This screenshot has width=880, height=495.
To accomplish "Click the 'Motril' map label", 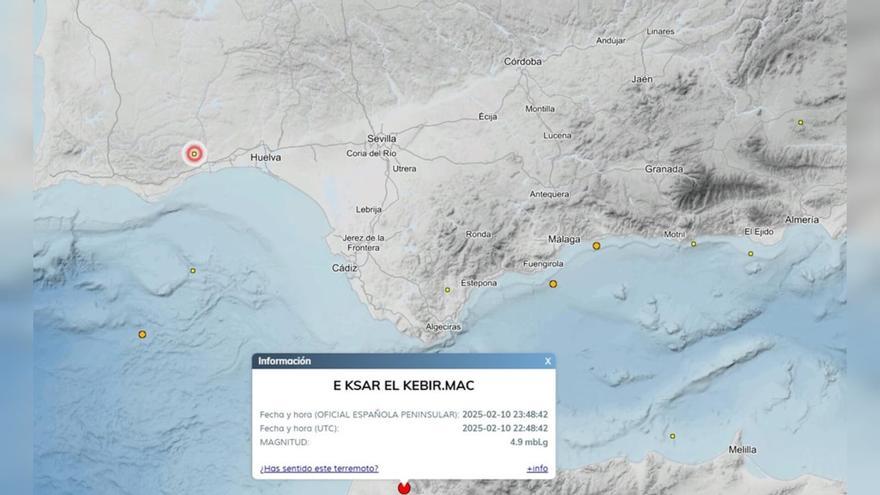I will pyautogui.click(x=674, y=235).
